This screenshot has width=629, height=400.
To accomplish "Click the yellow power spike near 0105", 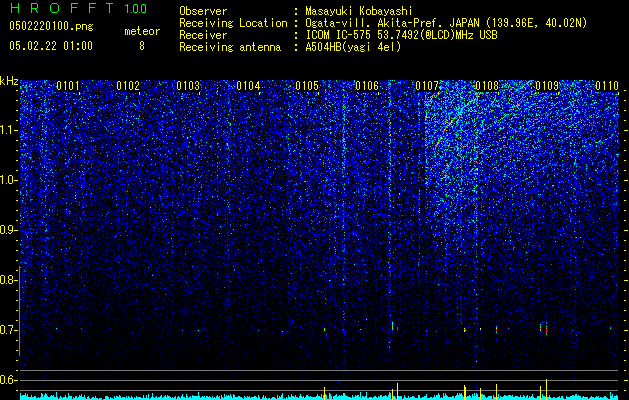I will point(325,394).
